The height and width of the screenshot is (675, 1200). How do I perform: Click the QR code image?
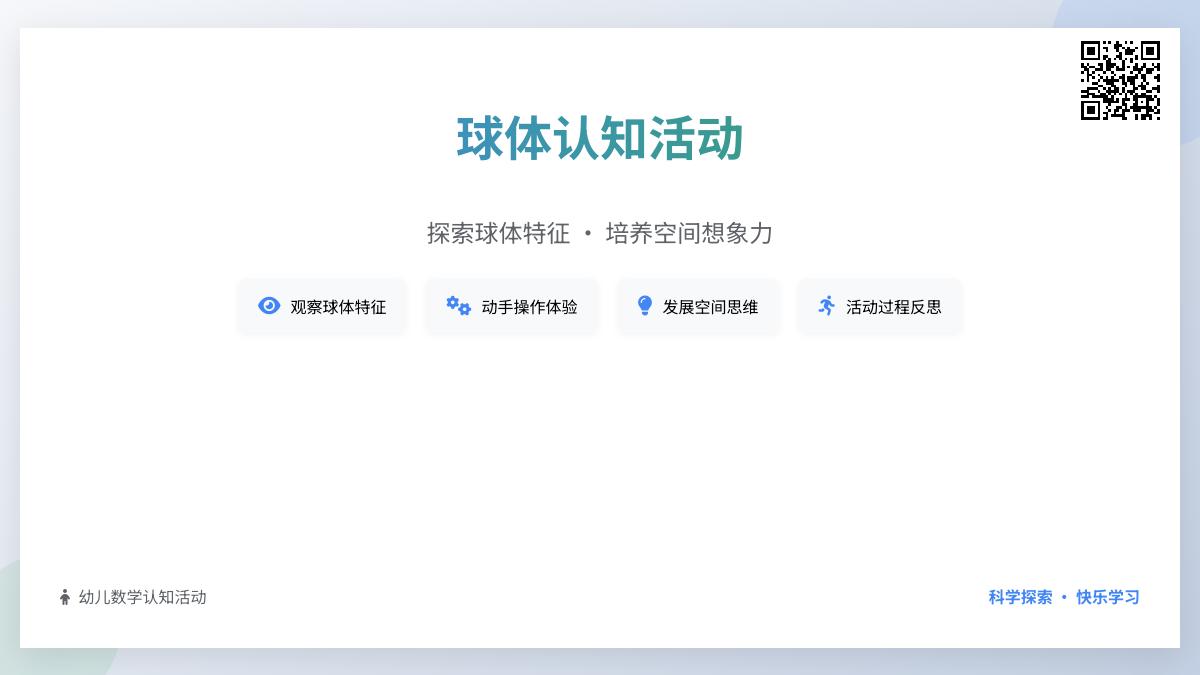1120,80
